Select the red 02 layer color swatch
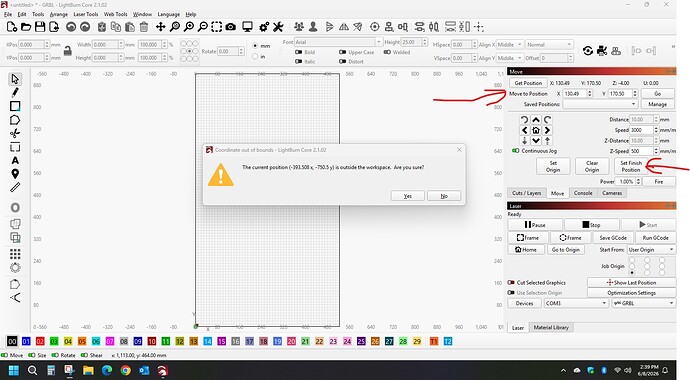The image size is (690, 380). (x=40, y=341)
